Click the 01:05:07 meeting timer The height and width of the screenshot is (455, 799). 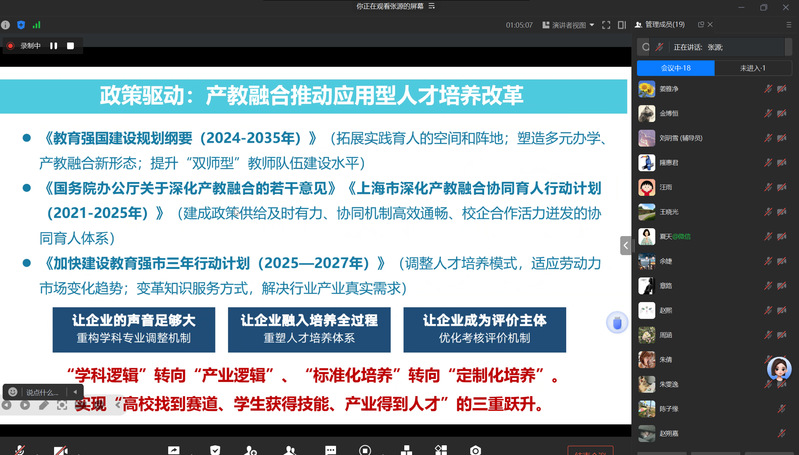(519, 25)
